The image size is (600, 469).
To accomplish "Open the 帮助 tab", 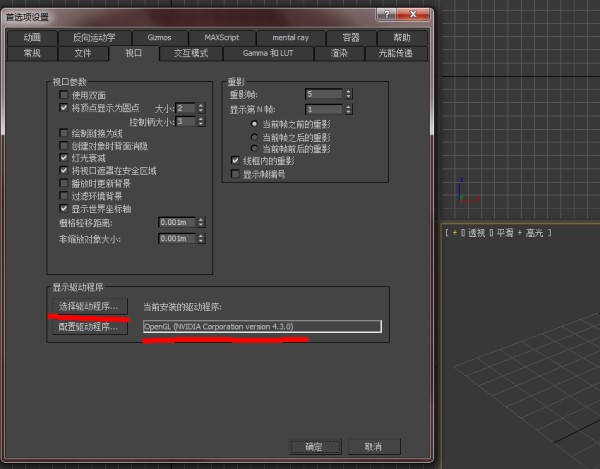I will pyautogui.click(x=402, y=37).
